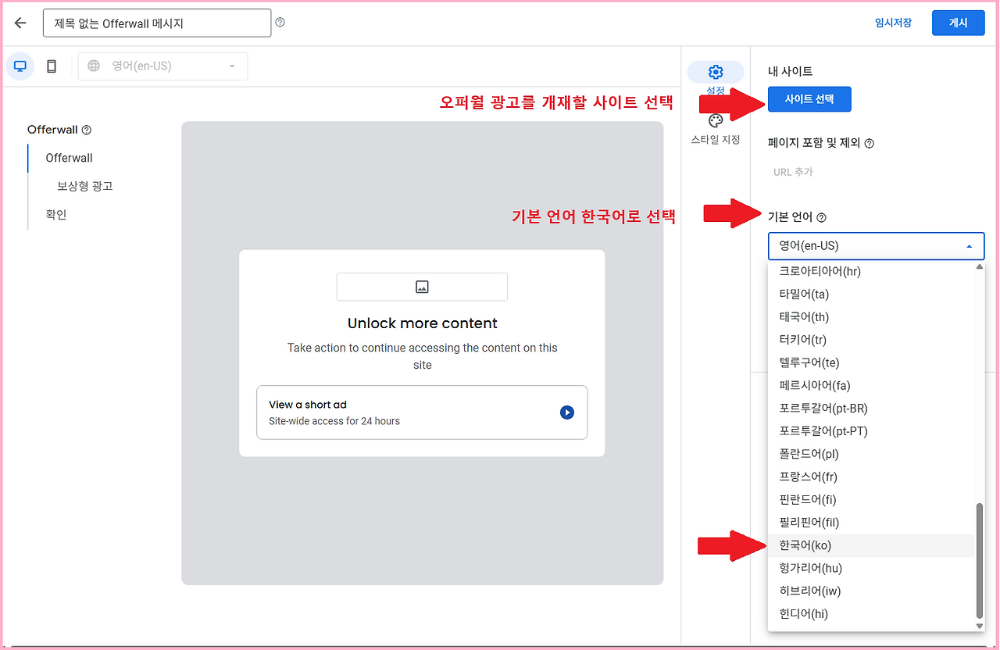Click the help icon beside the message title field
This screenshot has width=1000, height=650.
pos(281,22)
